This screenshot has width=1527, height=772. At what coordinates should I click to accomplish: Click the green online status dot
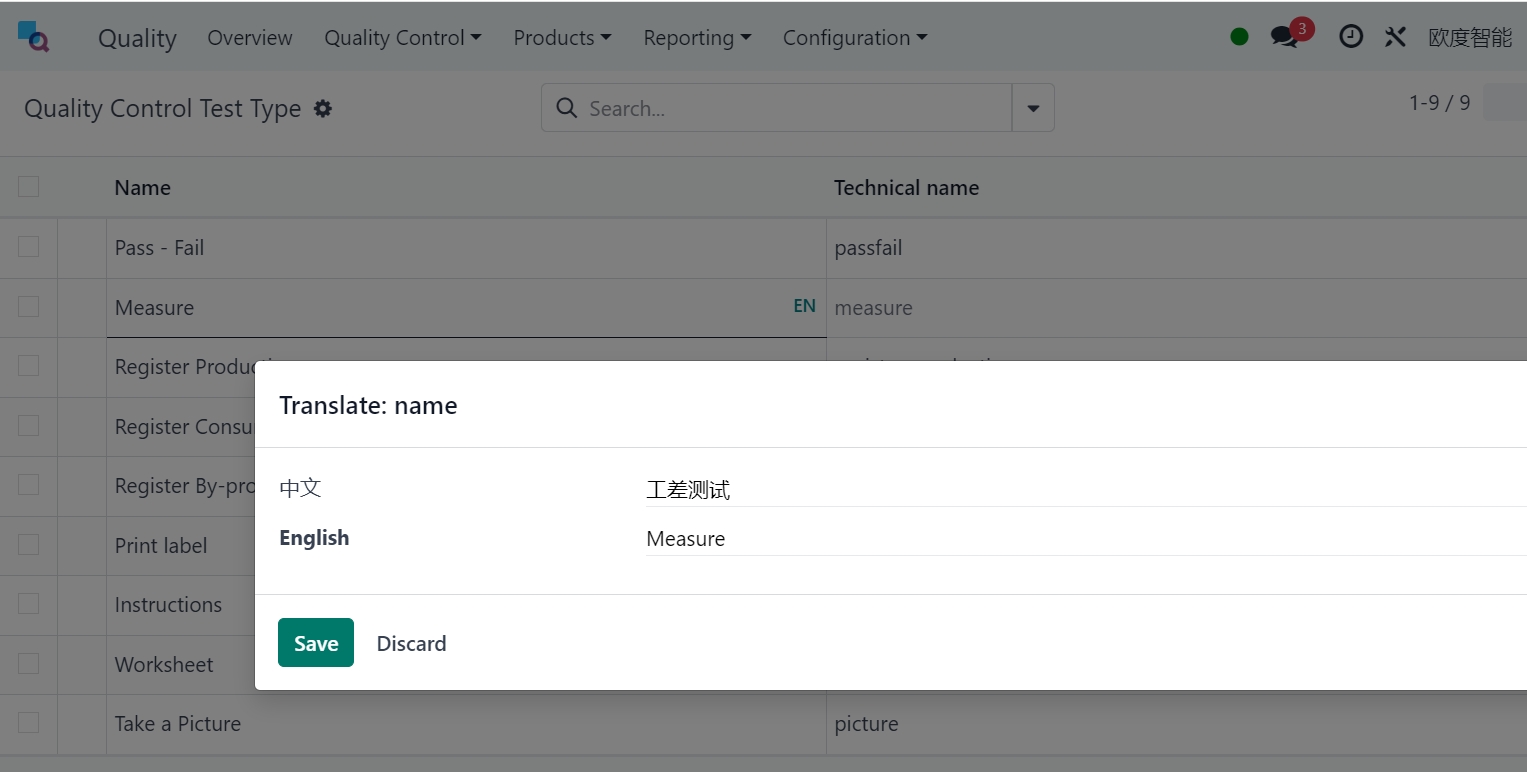1239,37
